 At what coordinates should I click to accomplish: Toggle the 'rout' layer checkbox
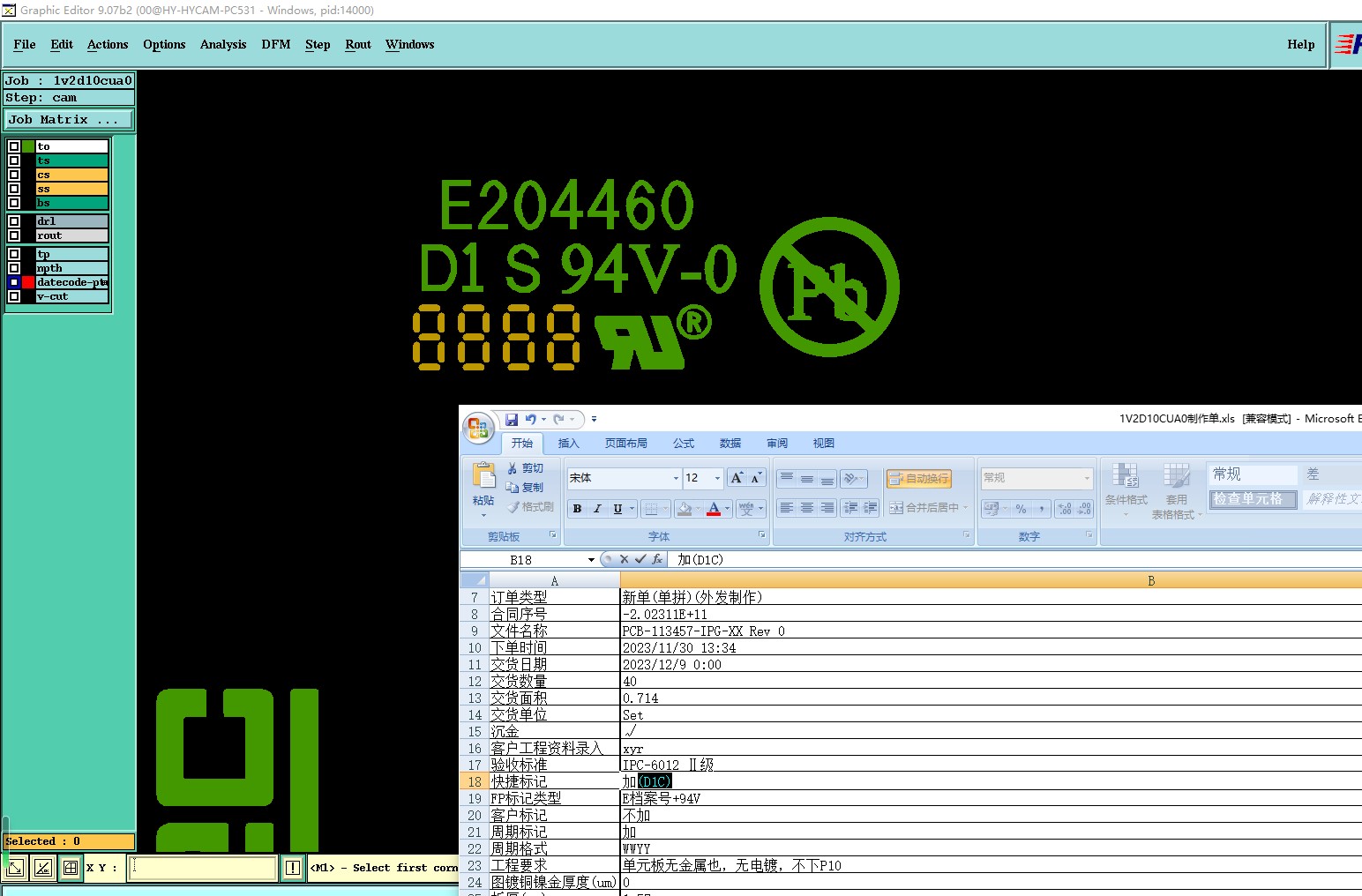tap(14, 235)
